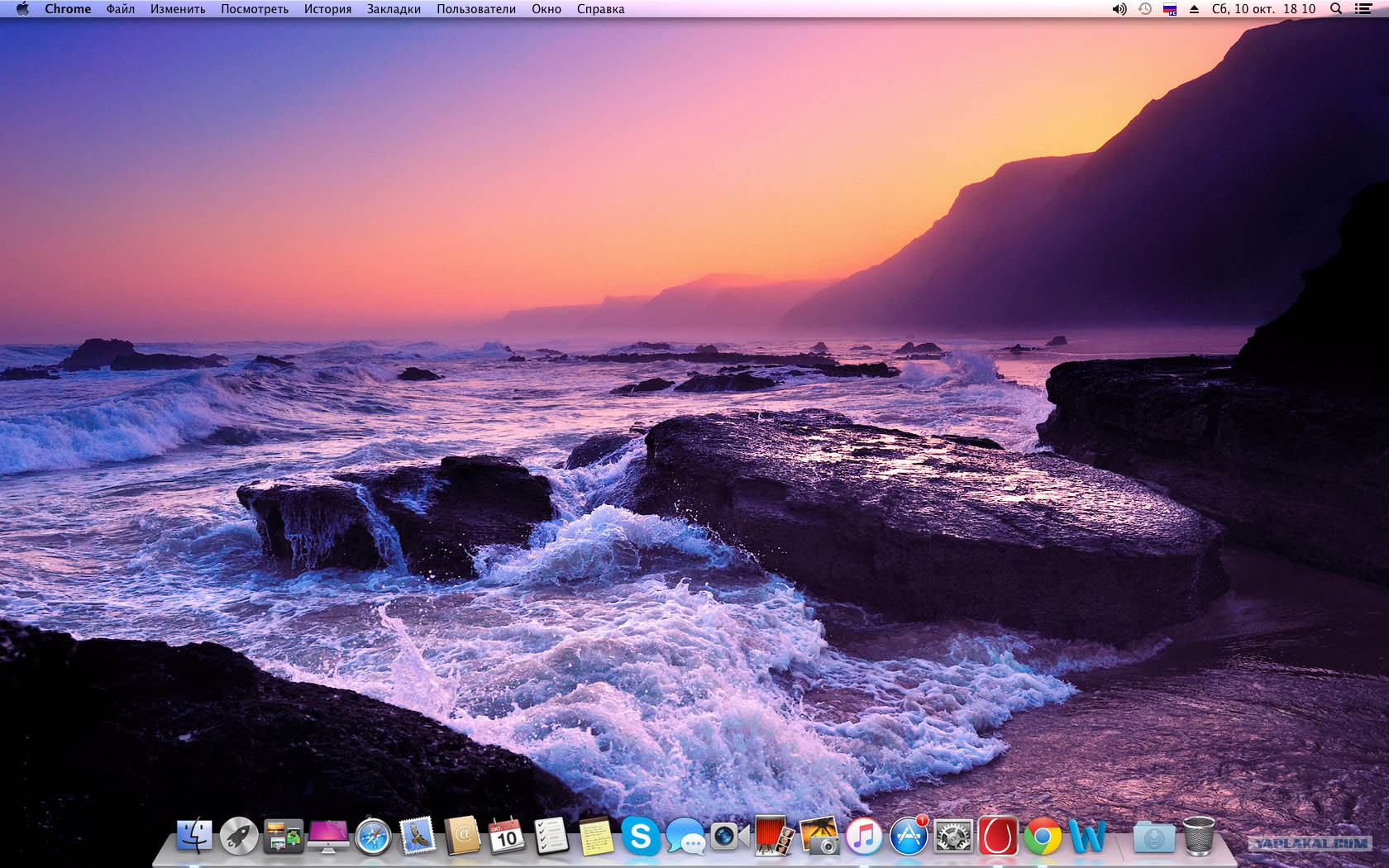Open yellow Notes icon in Dock

click(596, 837)
